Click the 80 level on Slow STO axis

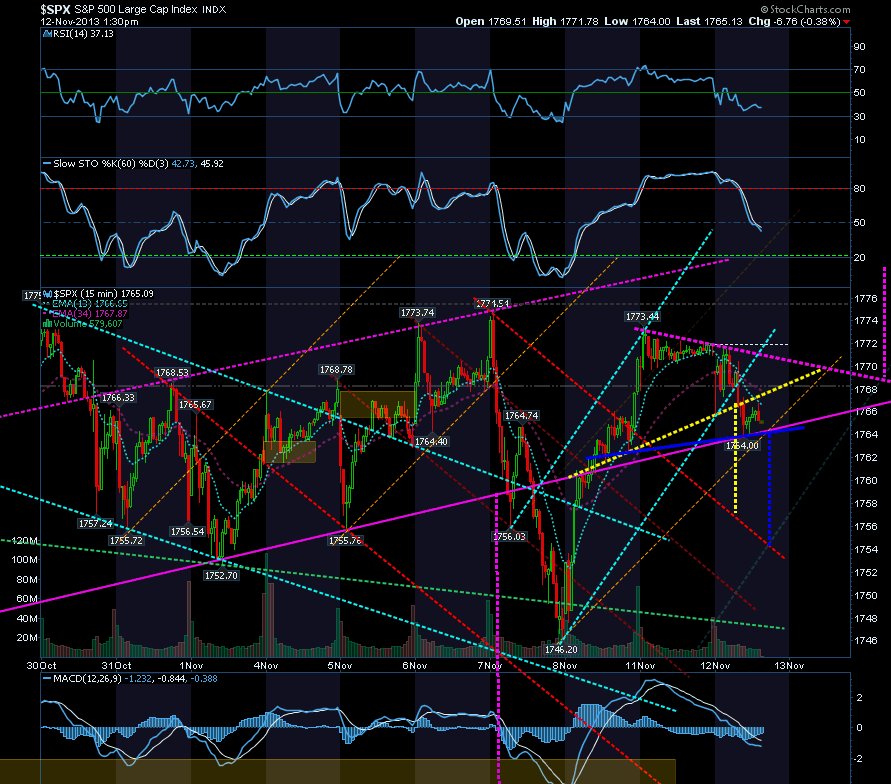[x=859, y=189]
